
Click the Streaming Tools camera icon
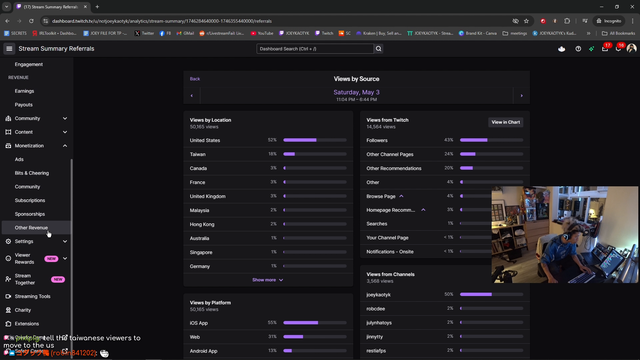click(x=8, y=296)
